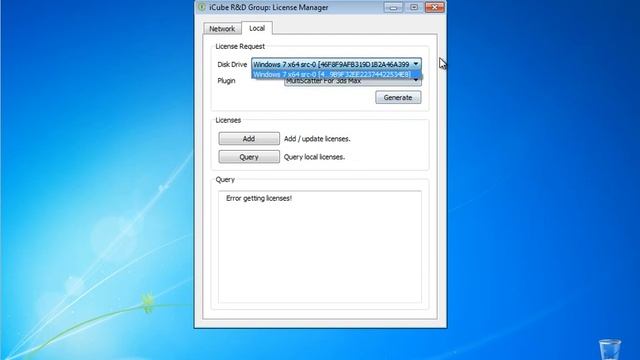The width and height of the screenshot is (640, 360).
Task: Click the Generate button
Action: [x=398, y=98]
